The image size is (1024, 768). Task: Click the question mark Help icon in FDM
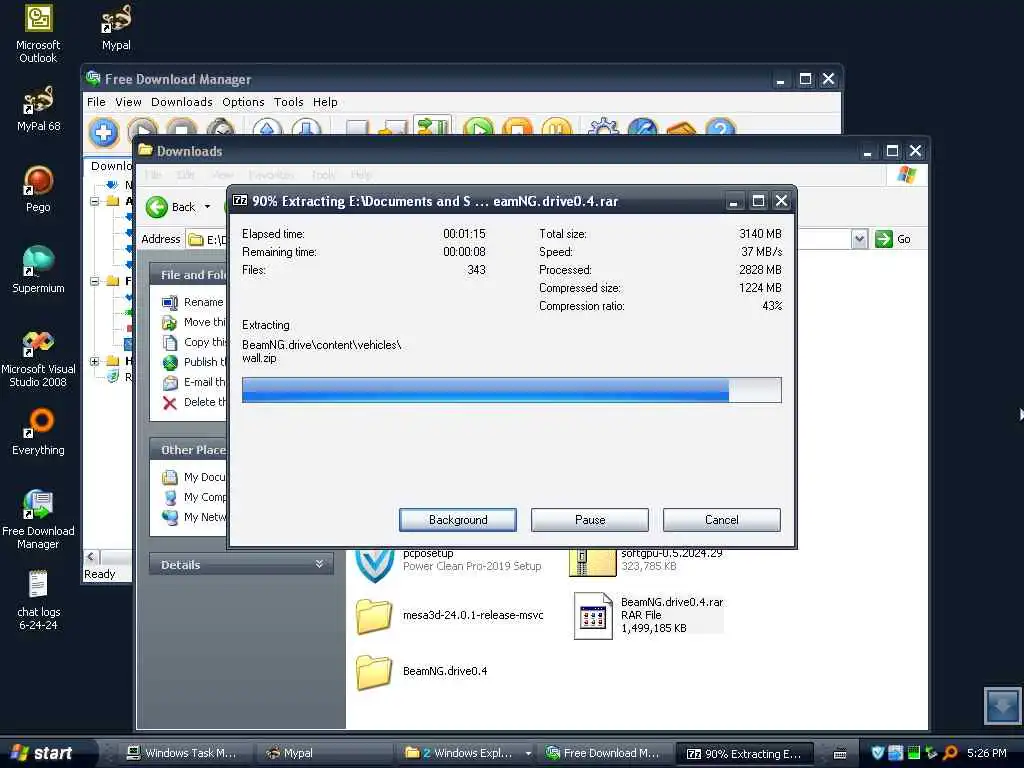(720, 127)
